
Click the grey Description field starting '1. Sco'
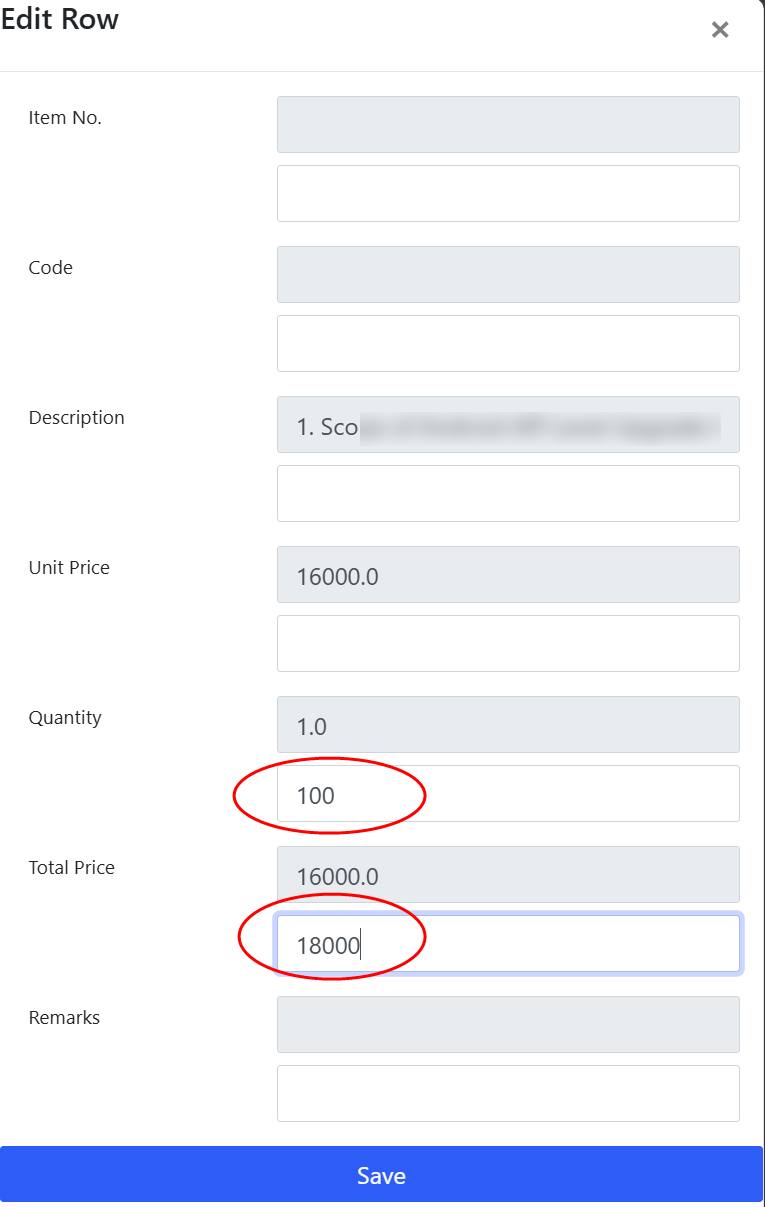[508, 424]
